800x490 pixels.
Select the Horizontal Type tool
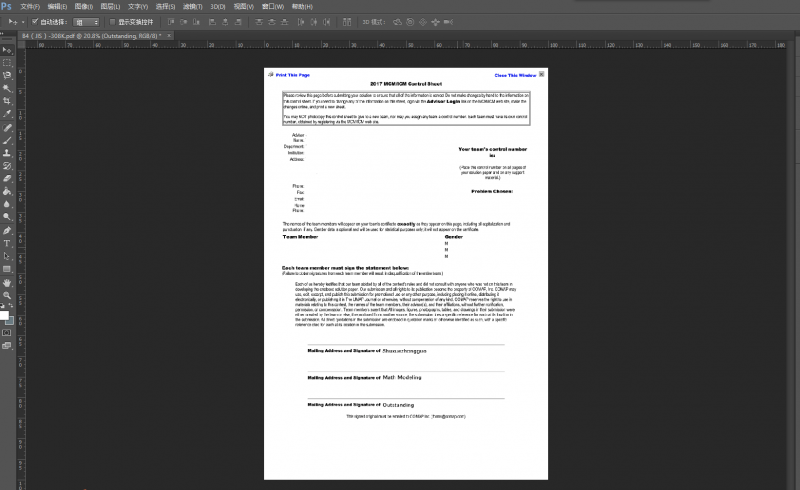click(7, 243)
